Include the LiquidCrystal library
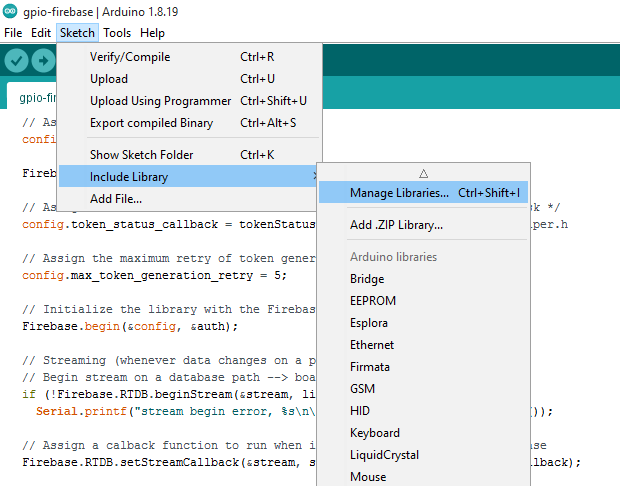 click(x=384, y=455)
